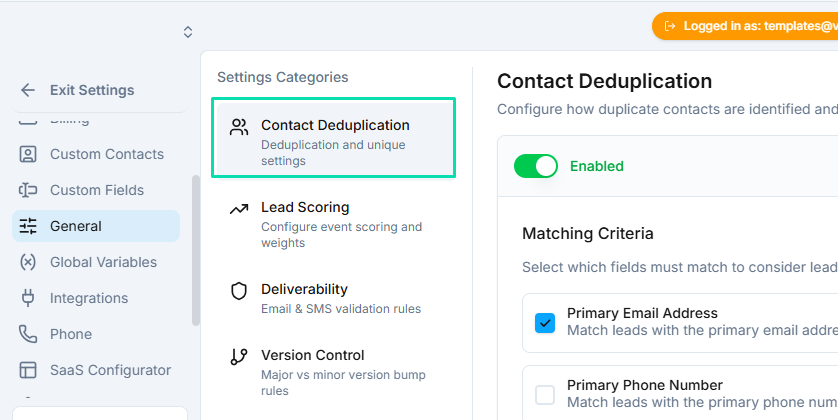Click the green Enabled status label

pos(596,166)
